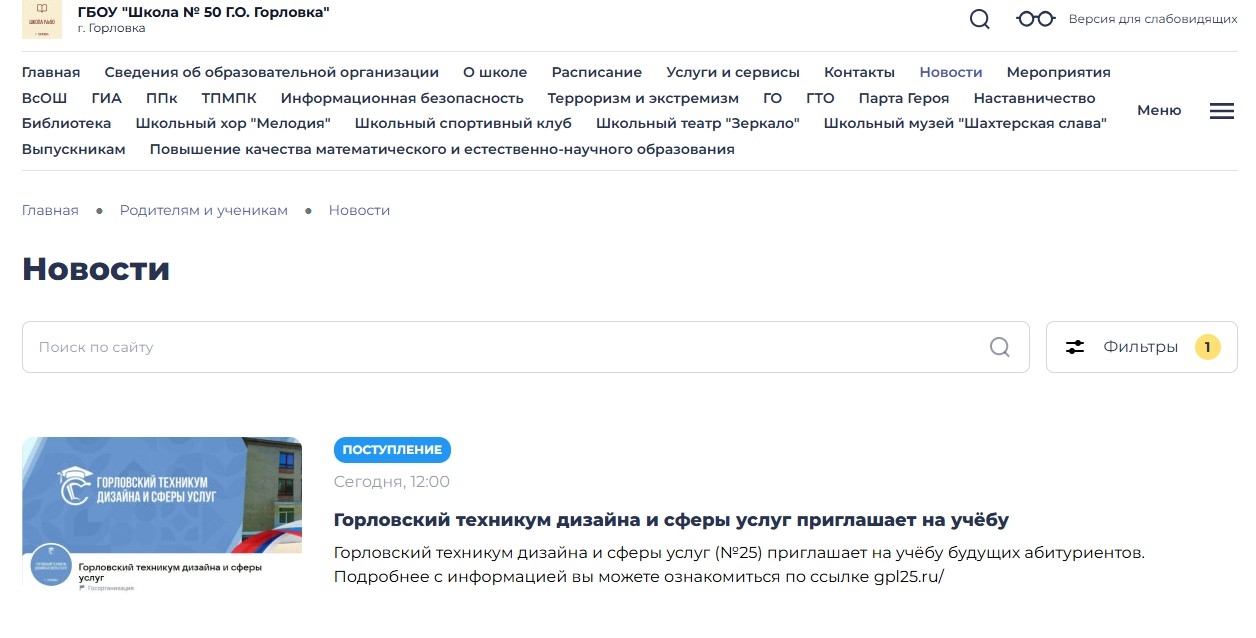
Task: Open site search via header magnifier icon
Action: pos(980,19)
